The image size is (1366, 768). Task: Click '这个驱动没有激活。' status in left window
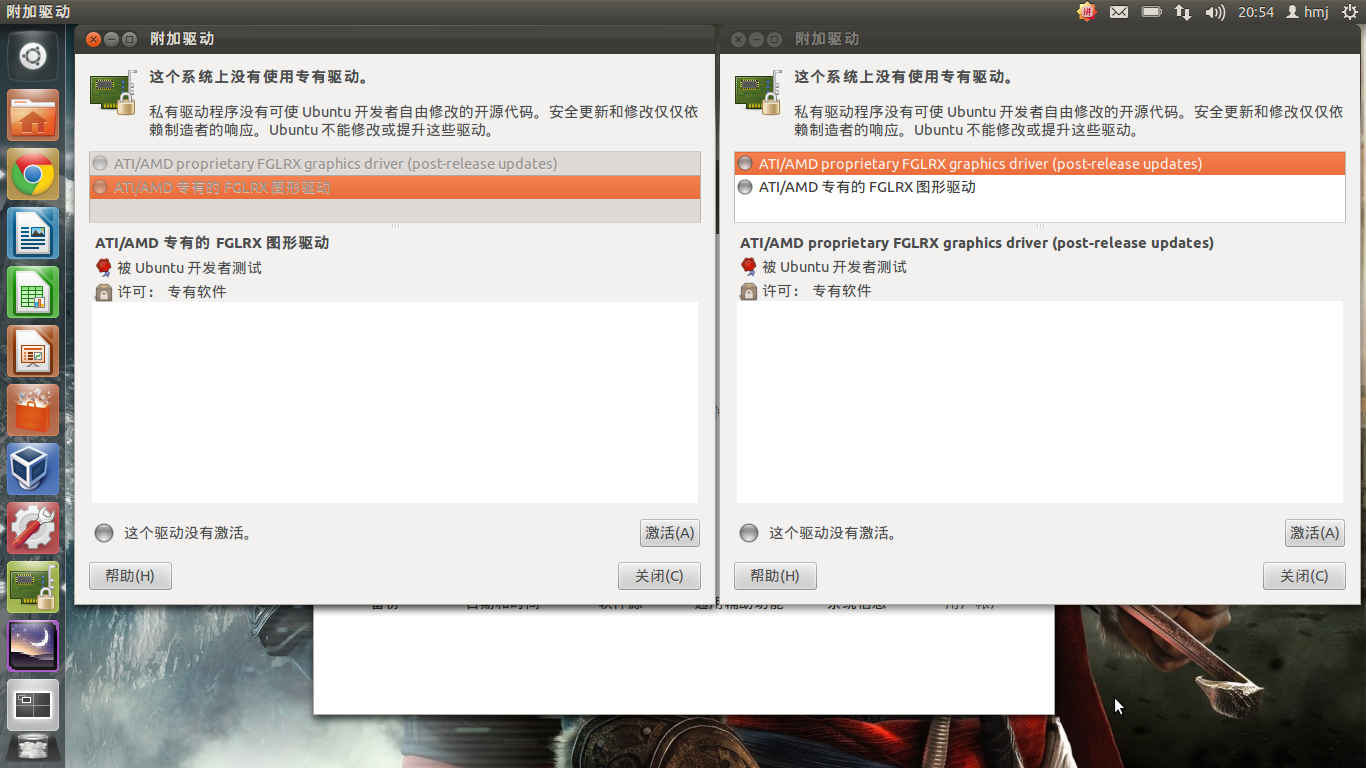pos(188,533)
